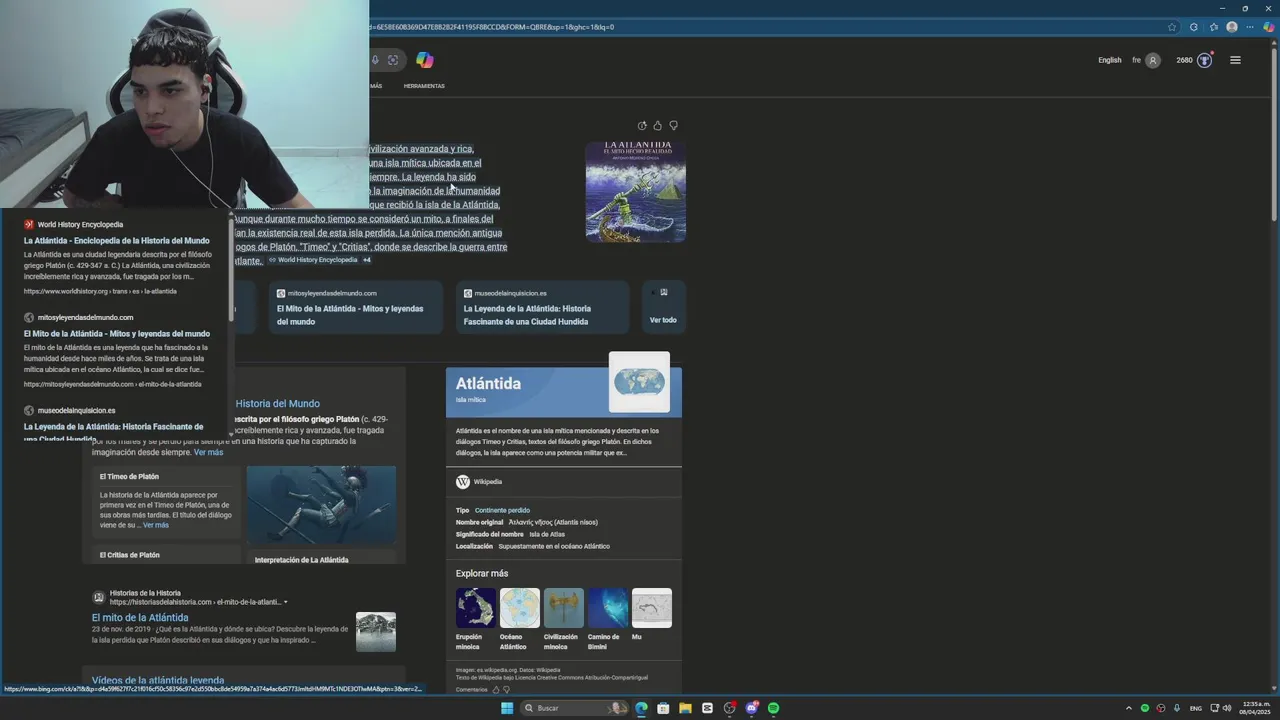
Task: Thumbs up the Atlántida panel Comentarios
Action: pyautogui.click(x=496, y=690)
